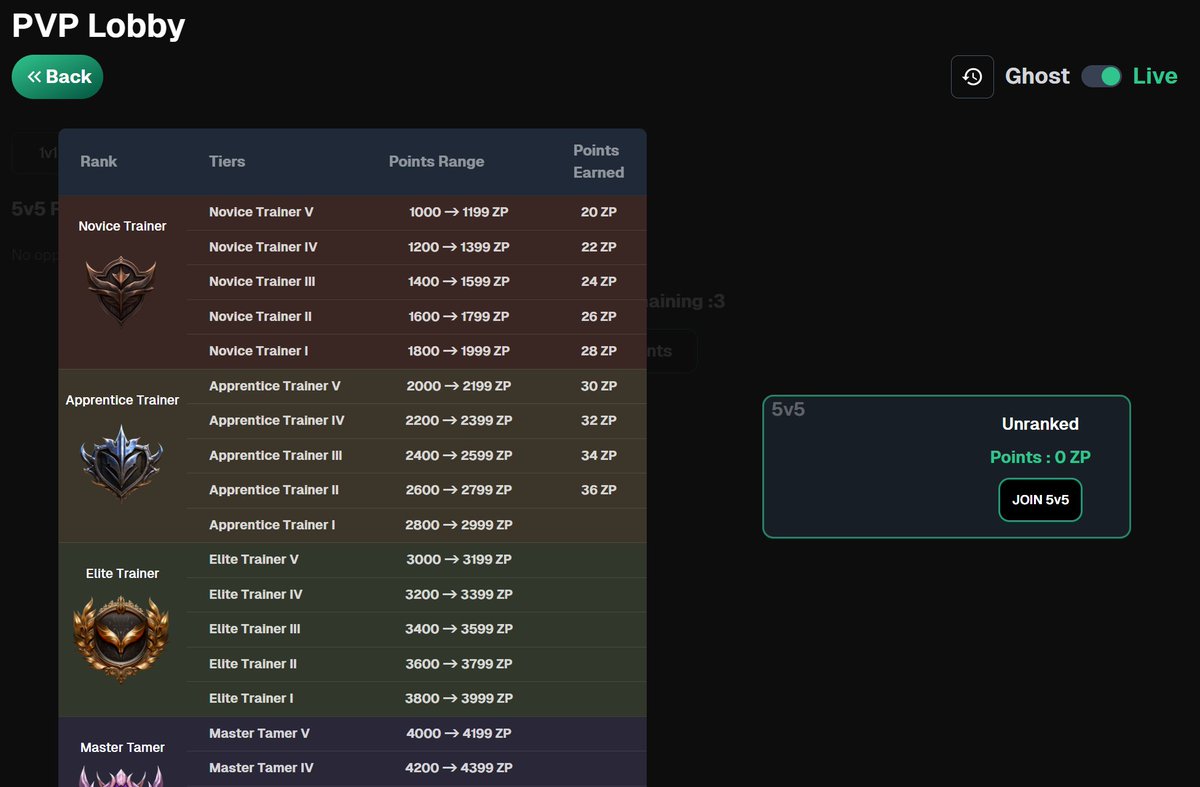Click the green 'Live' label

(1155, 77)
